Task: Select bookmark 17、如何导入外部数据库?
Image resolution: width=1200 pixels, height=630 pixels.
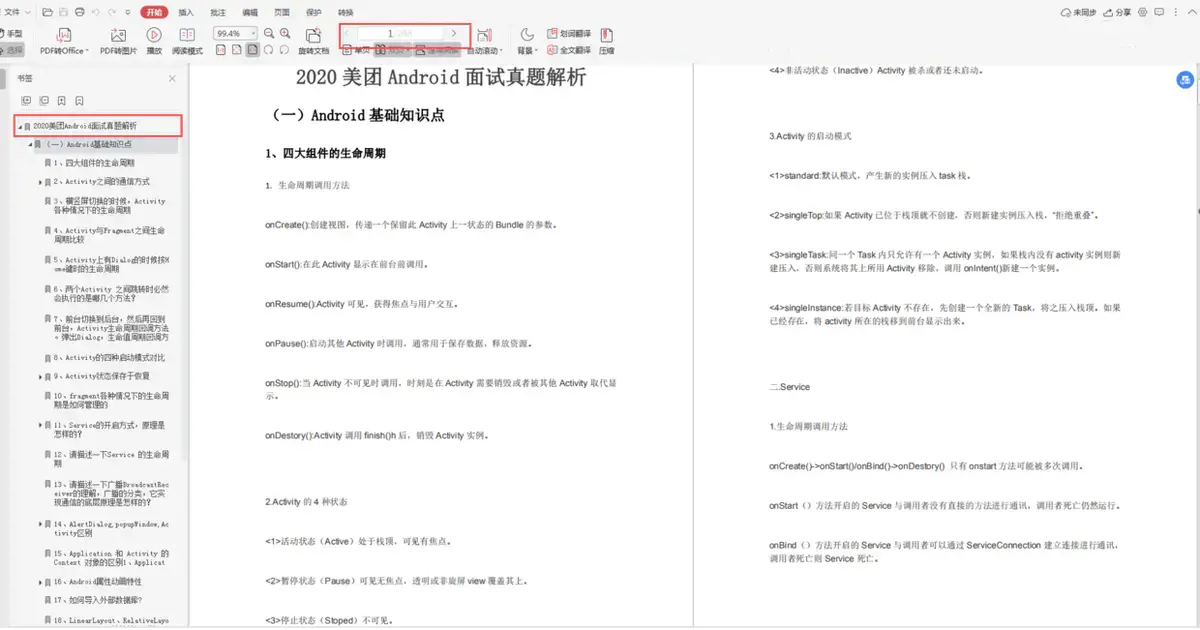Action: 98,600
